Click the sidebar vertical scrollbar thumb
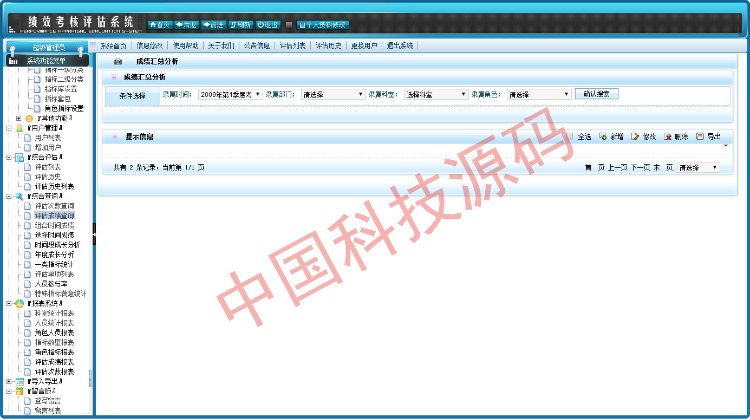The width and height of the screenshot is (750, 420). click(x=90, y=378)
